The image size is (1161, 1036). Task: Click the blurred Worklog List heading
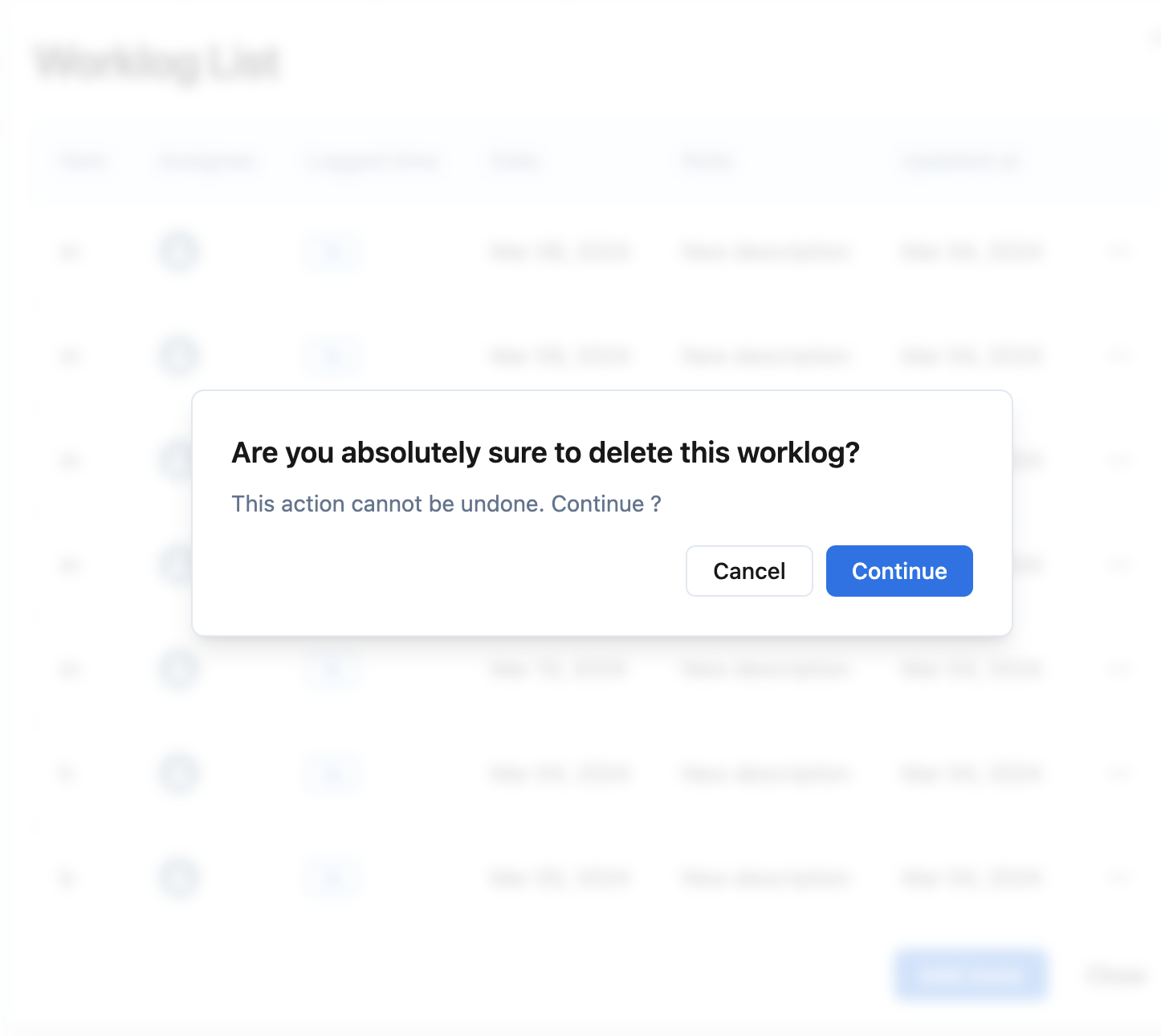(x=157, y=63)
